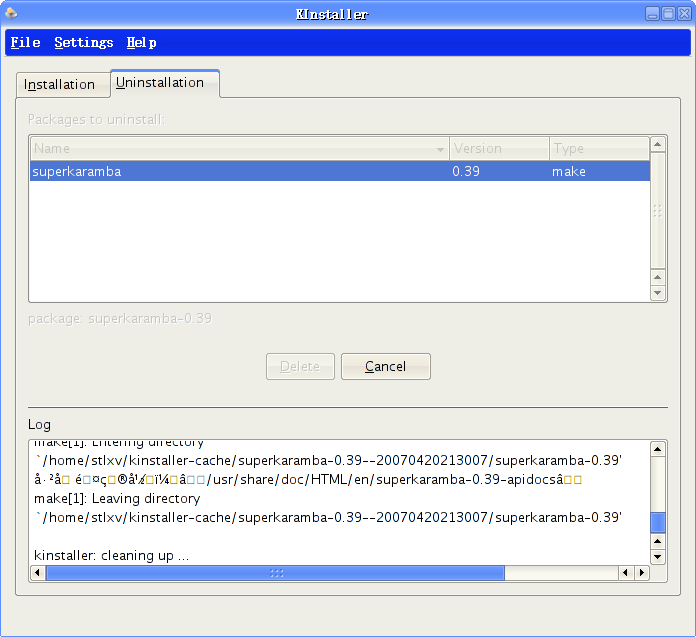Viewport: 696px width, 637px height.
Task: Click the Cancel button
Action: click(386, 367)
